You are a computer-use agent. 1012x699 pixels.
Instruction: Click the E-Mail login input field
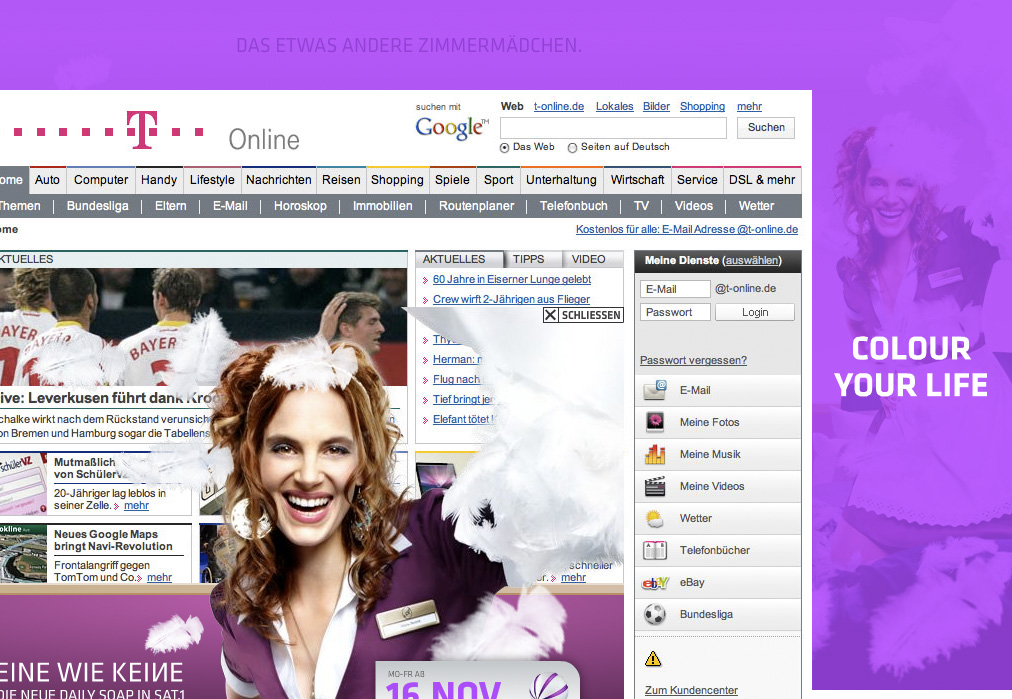click(x=675, y=289)
